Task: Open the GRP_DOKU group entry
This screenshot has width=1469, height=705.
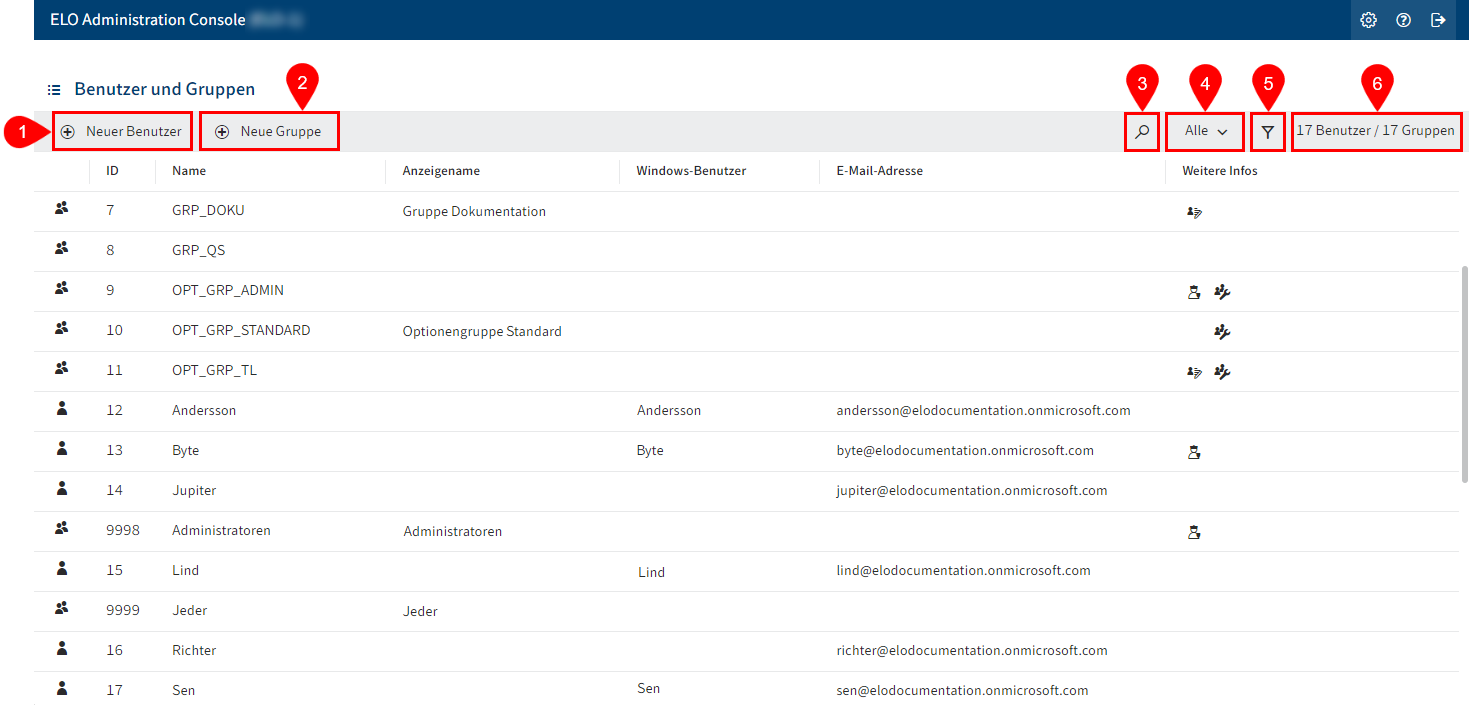Action: point(207,211)
